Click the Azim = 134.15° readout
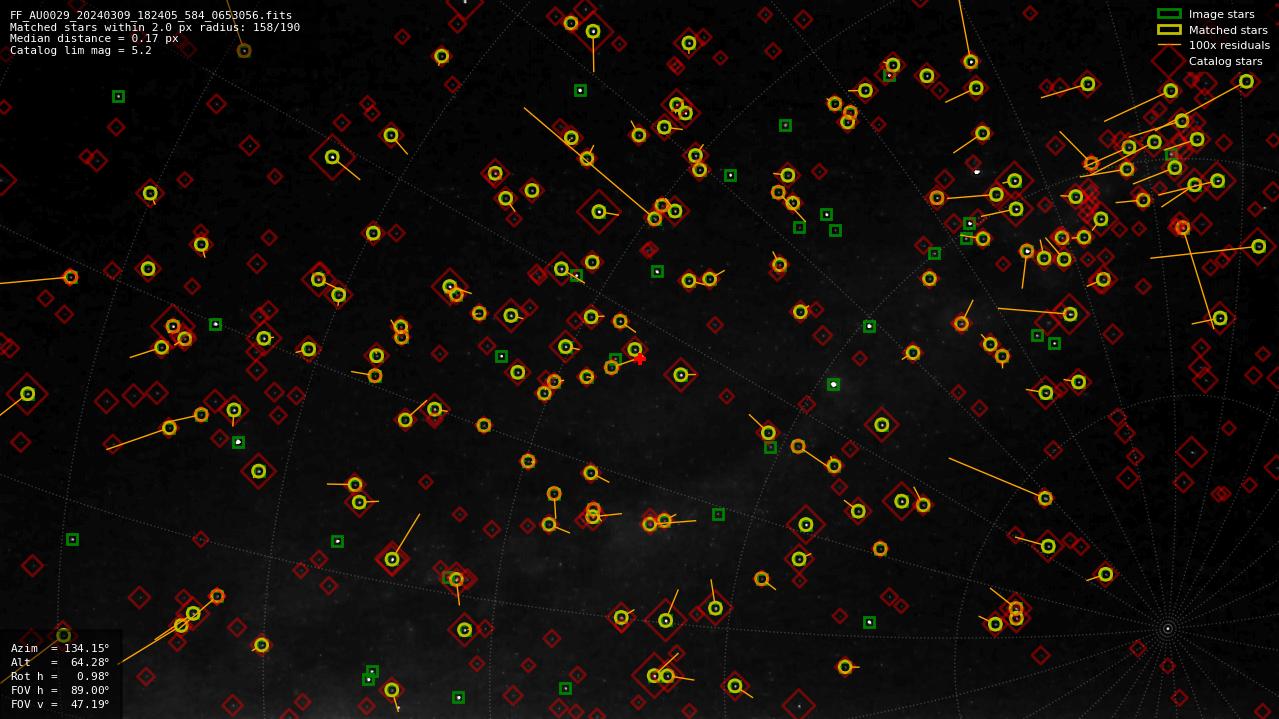Screen dimensions: 1279x719 pyautogui.click(x=60, y=648)
